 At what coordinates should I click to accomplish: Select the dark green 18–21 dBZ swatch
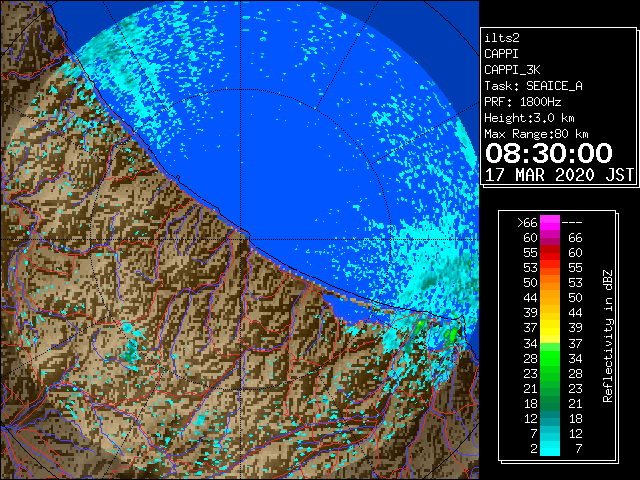click(550, 403)
